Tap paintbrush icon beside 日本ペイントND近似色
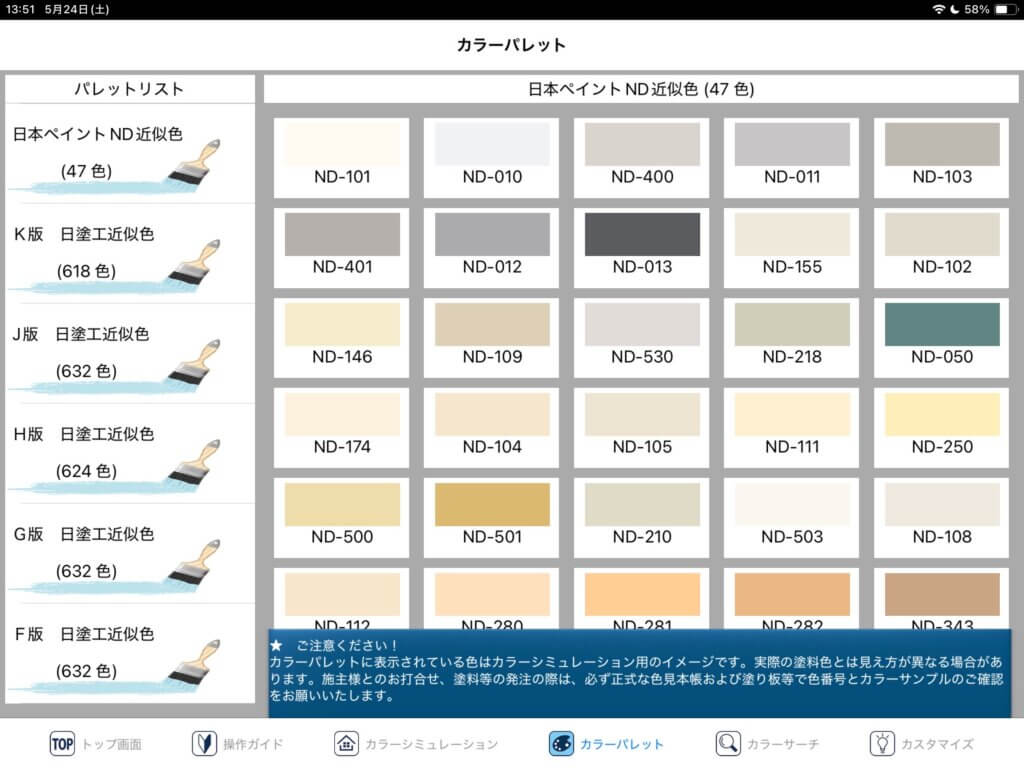 pyautogui.click(x=195, y=162)
